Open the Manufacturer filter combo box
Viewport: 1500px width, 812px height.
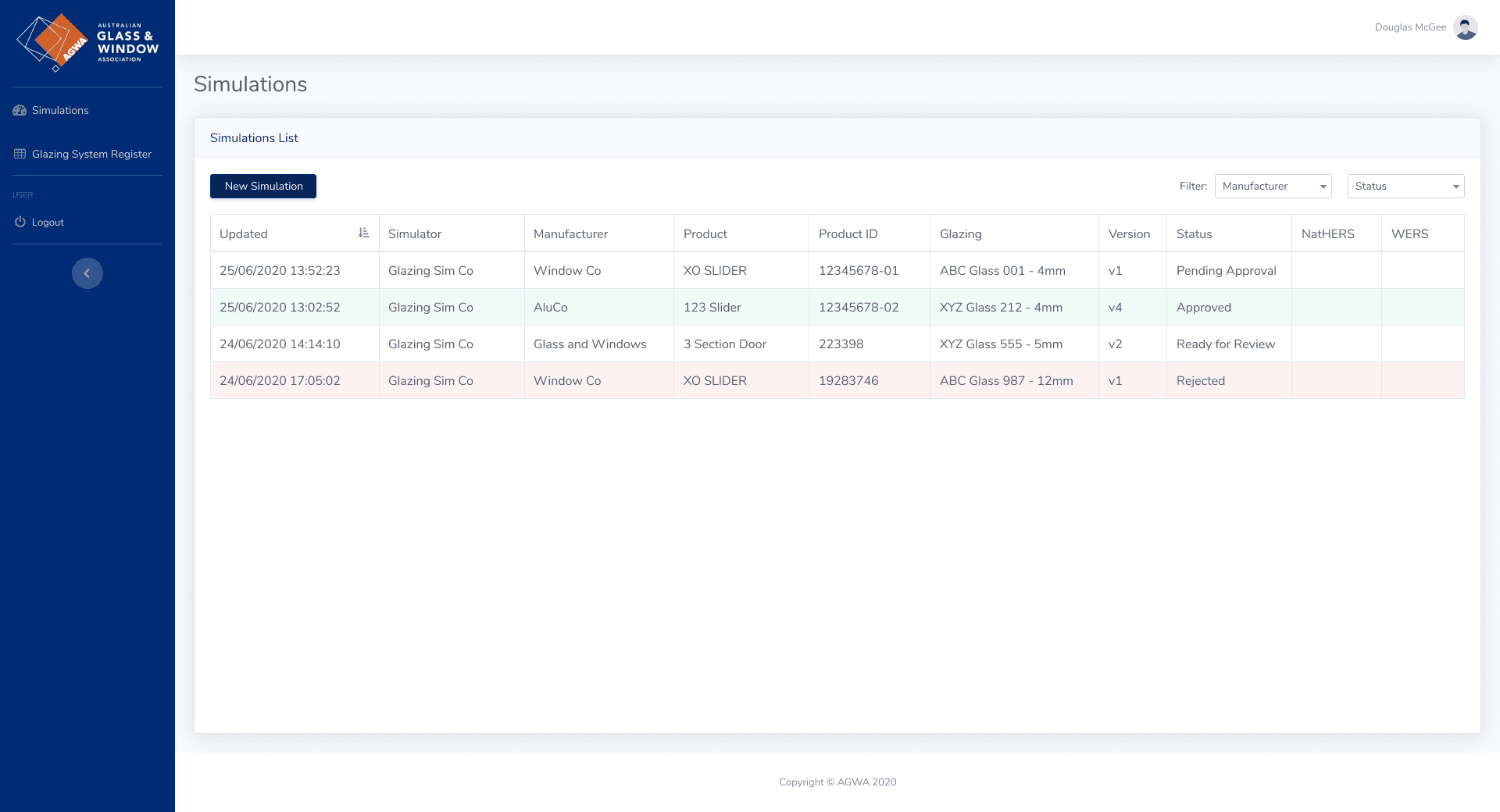(1266, 186)
